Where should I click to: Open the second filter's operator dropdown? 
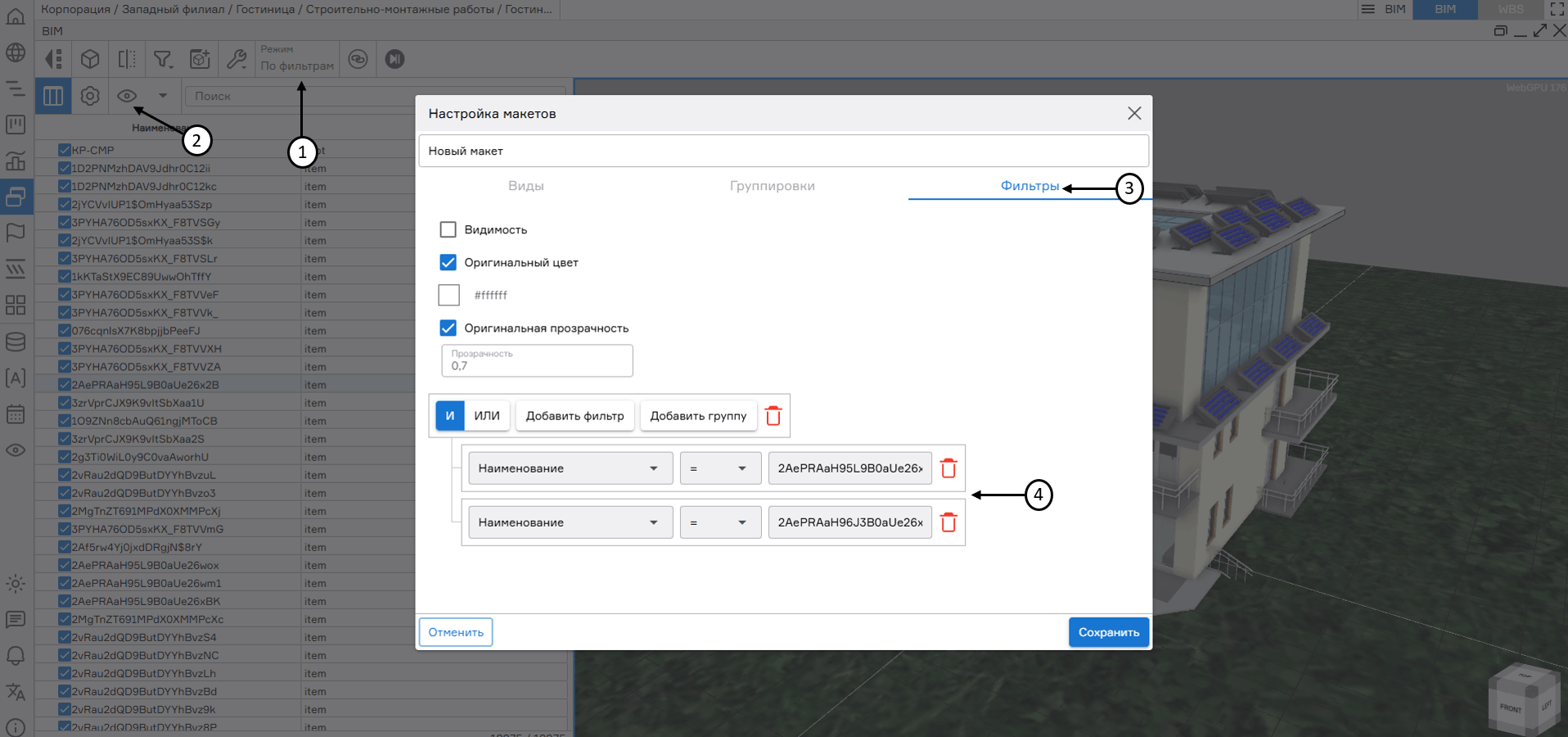coord(720,522)
